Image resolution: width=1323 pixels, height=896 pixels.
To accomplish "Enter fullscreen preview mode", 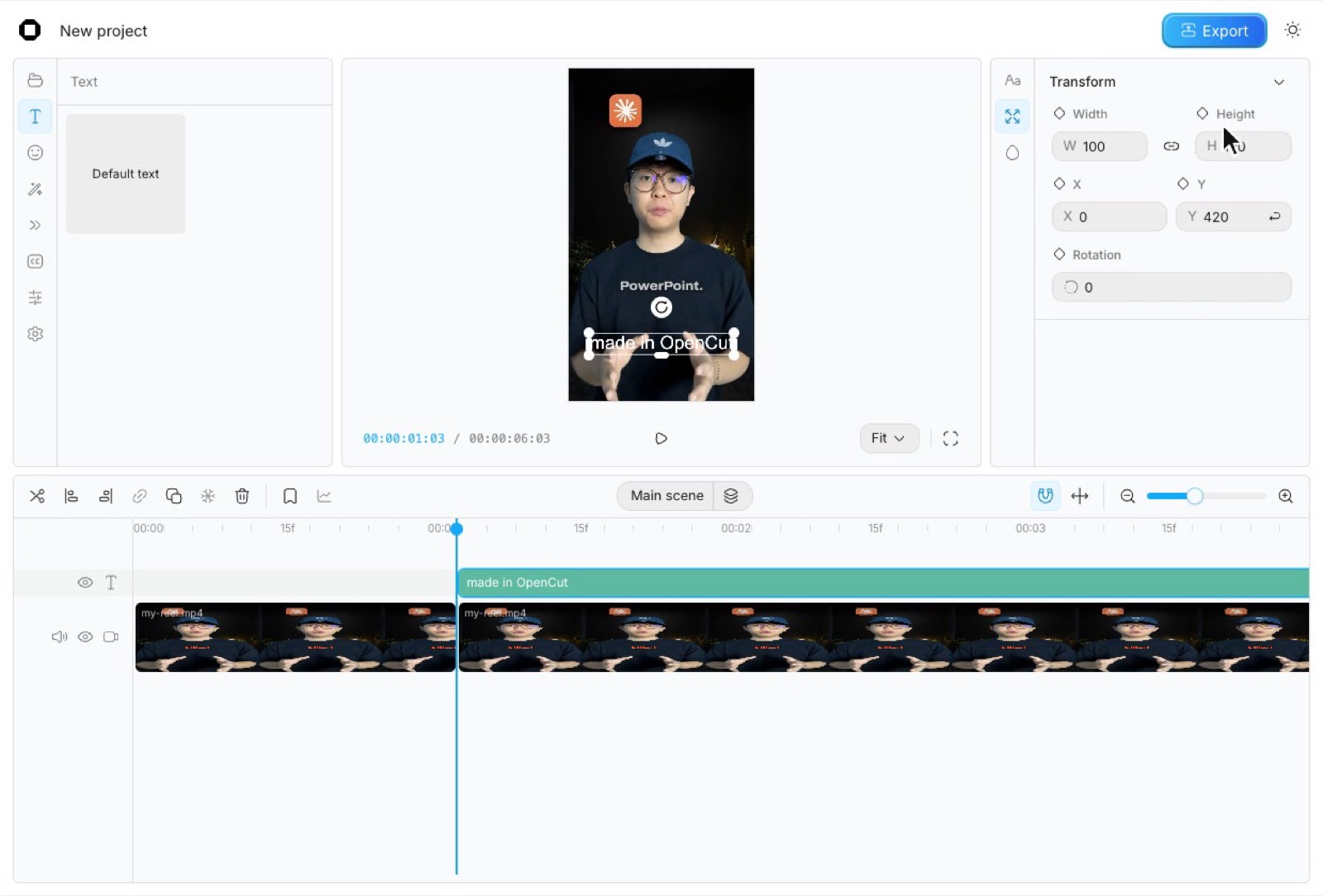I will 951,438.
